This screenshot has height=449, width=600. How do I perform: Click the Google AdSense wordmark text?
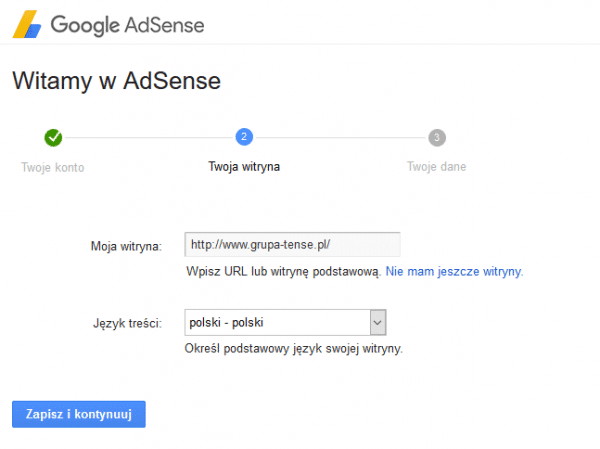click(127, 25)
